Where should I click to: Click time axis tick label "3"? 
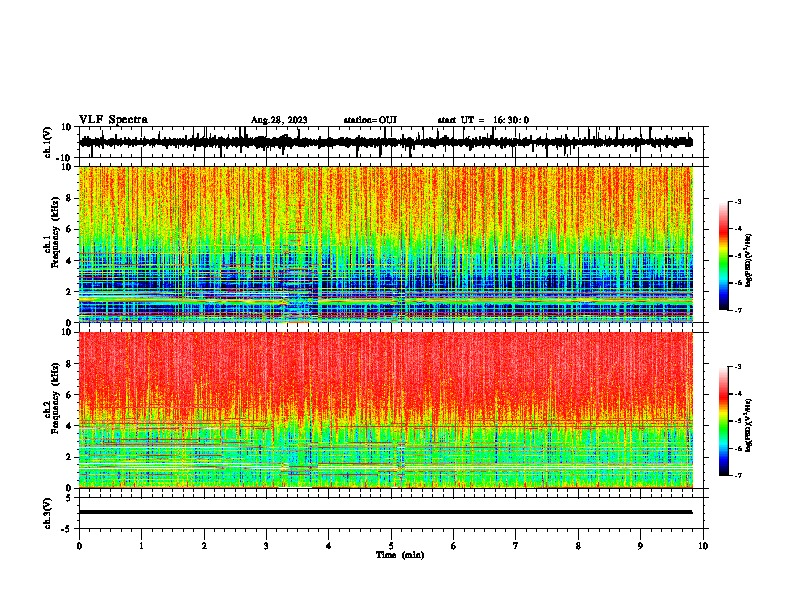point(266,546)
